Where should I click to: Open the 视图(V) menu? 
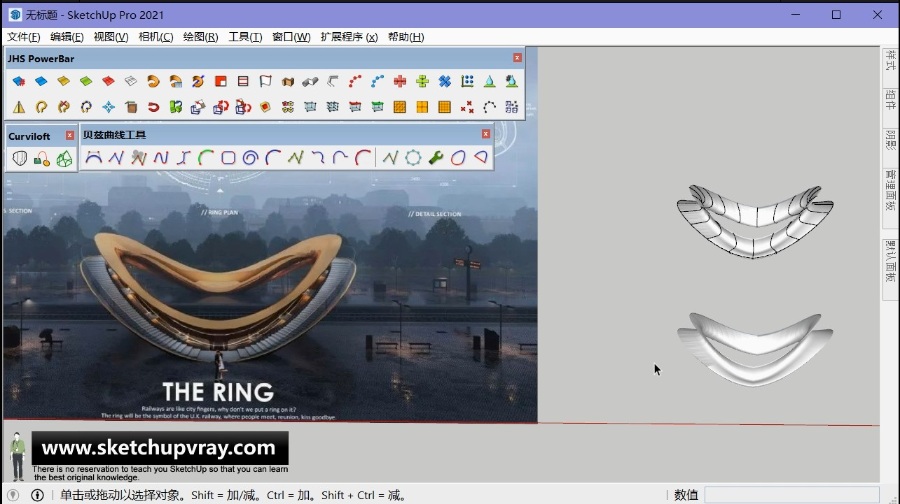coord(111,37)
